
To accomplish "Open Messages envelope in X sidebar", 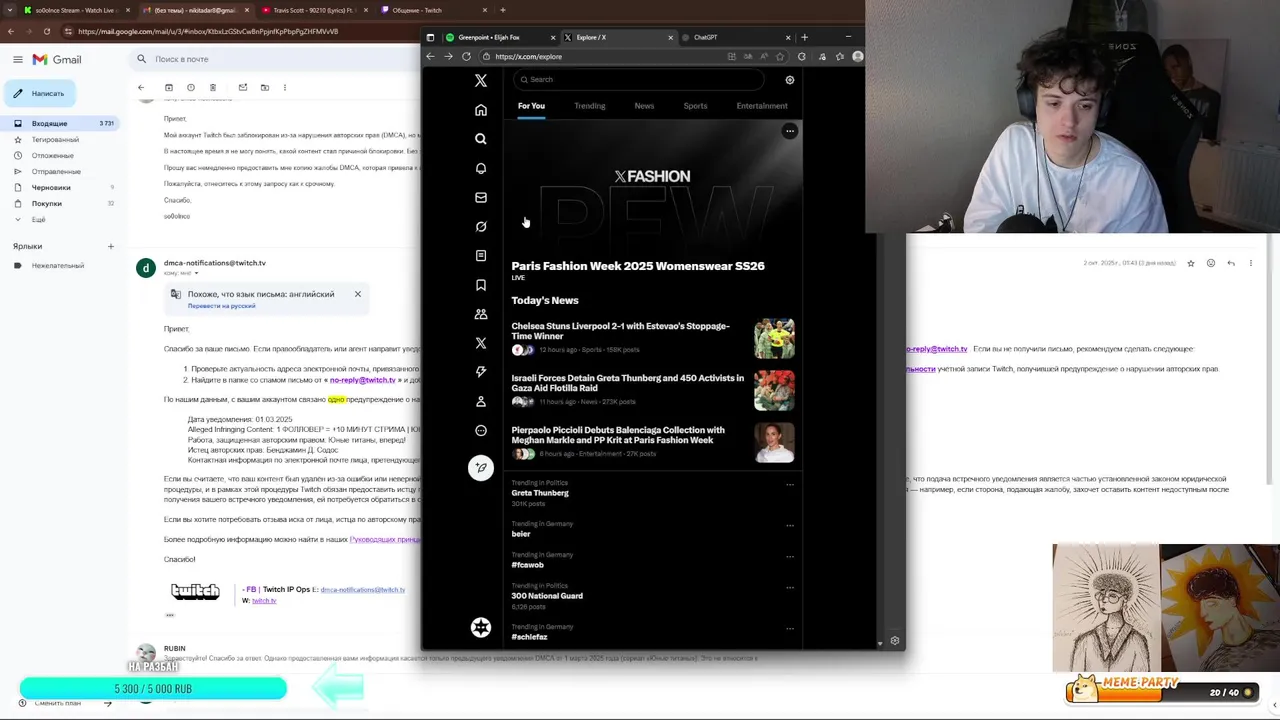I will point(481,197).
